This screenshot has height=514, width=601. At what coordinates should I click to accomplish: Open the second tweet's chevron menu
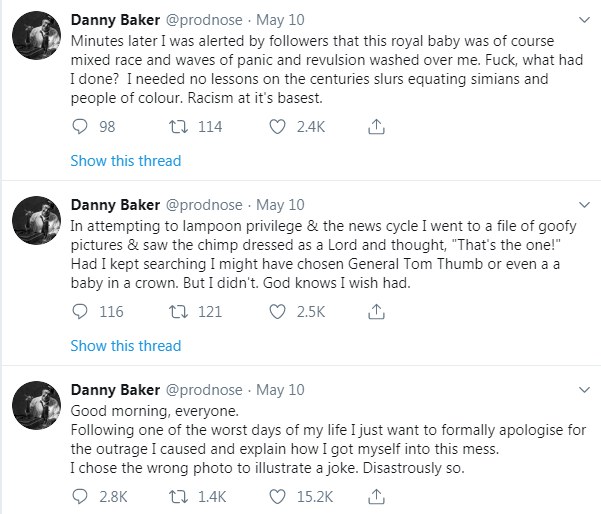[x=584, y=205]
